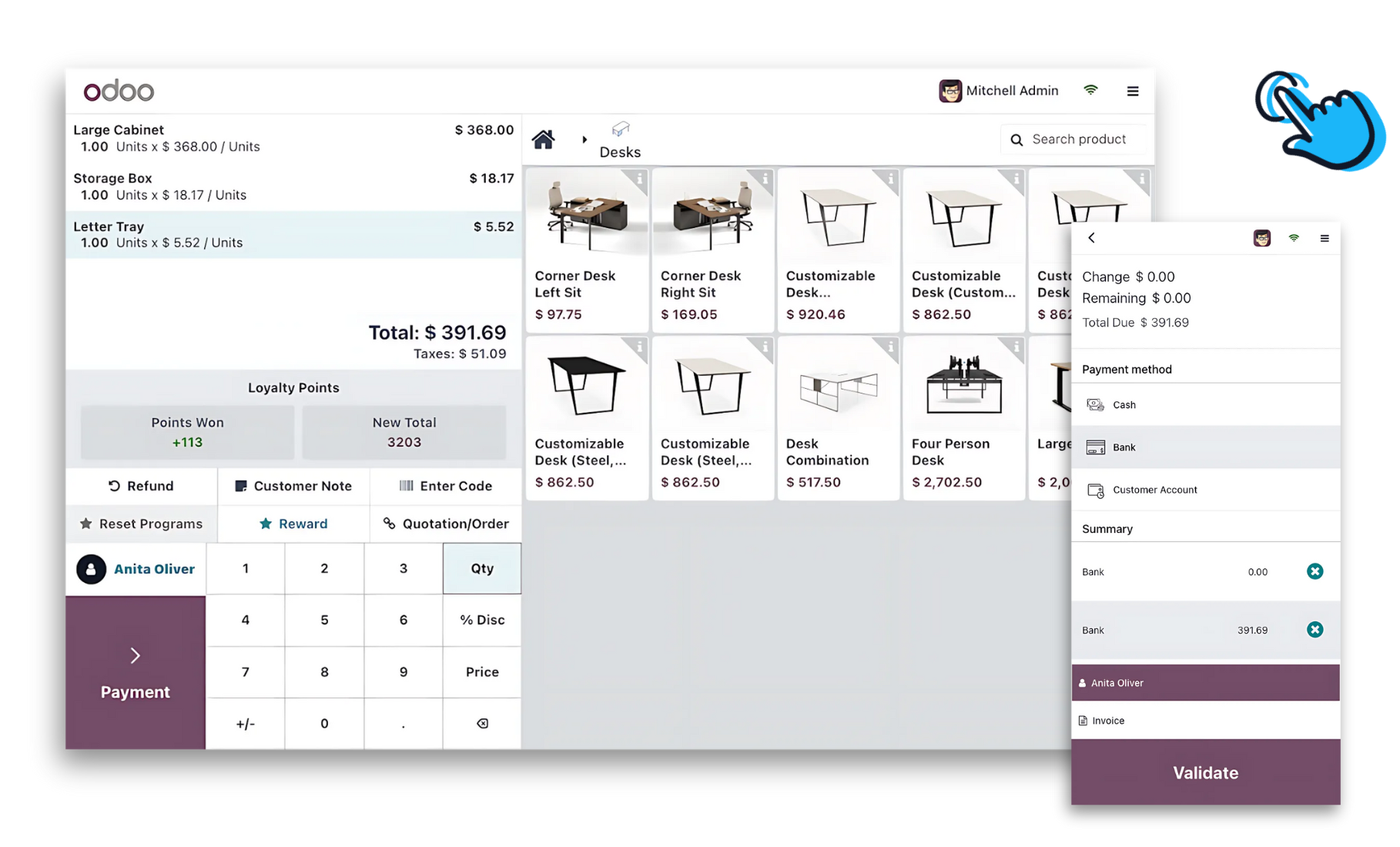
Task: Switch numpad to % Disc mode
Action: pos(482,620)
